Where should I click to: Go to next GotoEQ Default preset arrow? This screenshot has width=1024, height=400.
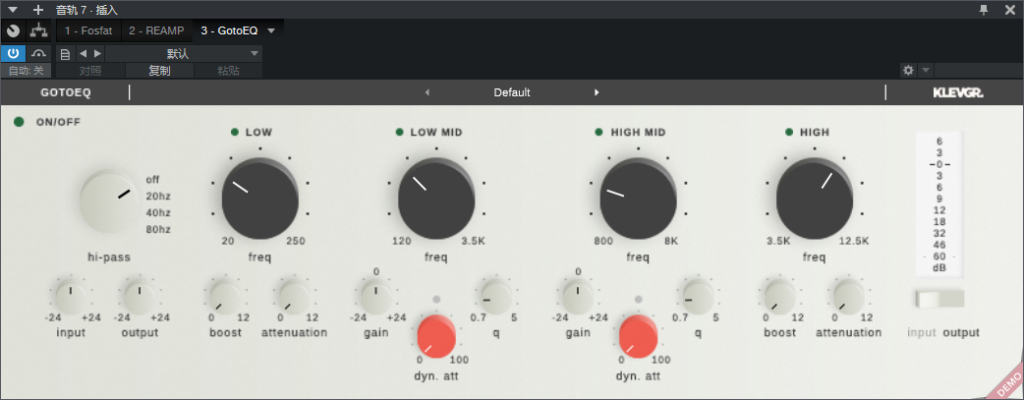coord(596,93)
